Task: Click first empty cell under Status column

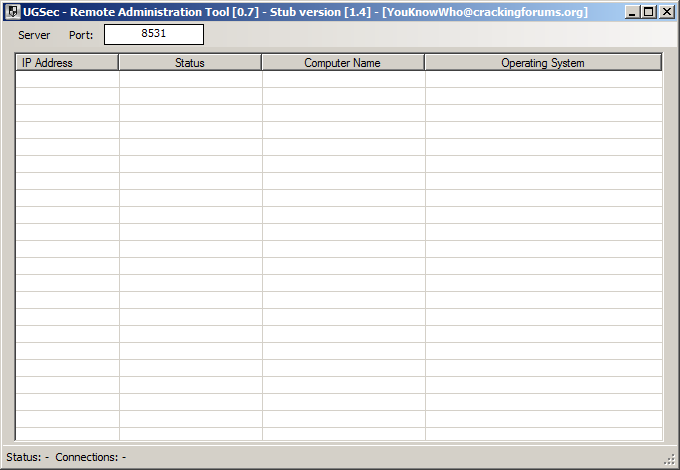Action: point(190,79)
